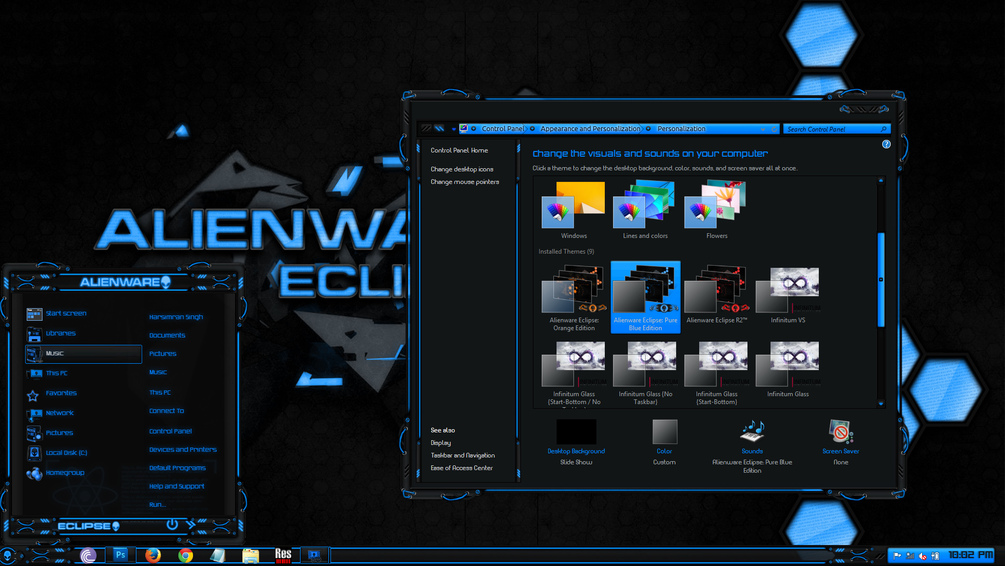Screen dimensions: 1005x566
Task: Click Run... in start menu
Action: [x=157, y=504]
